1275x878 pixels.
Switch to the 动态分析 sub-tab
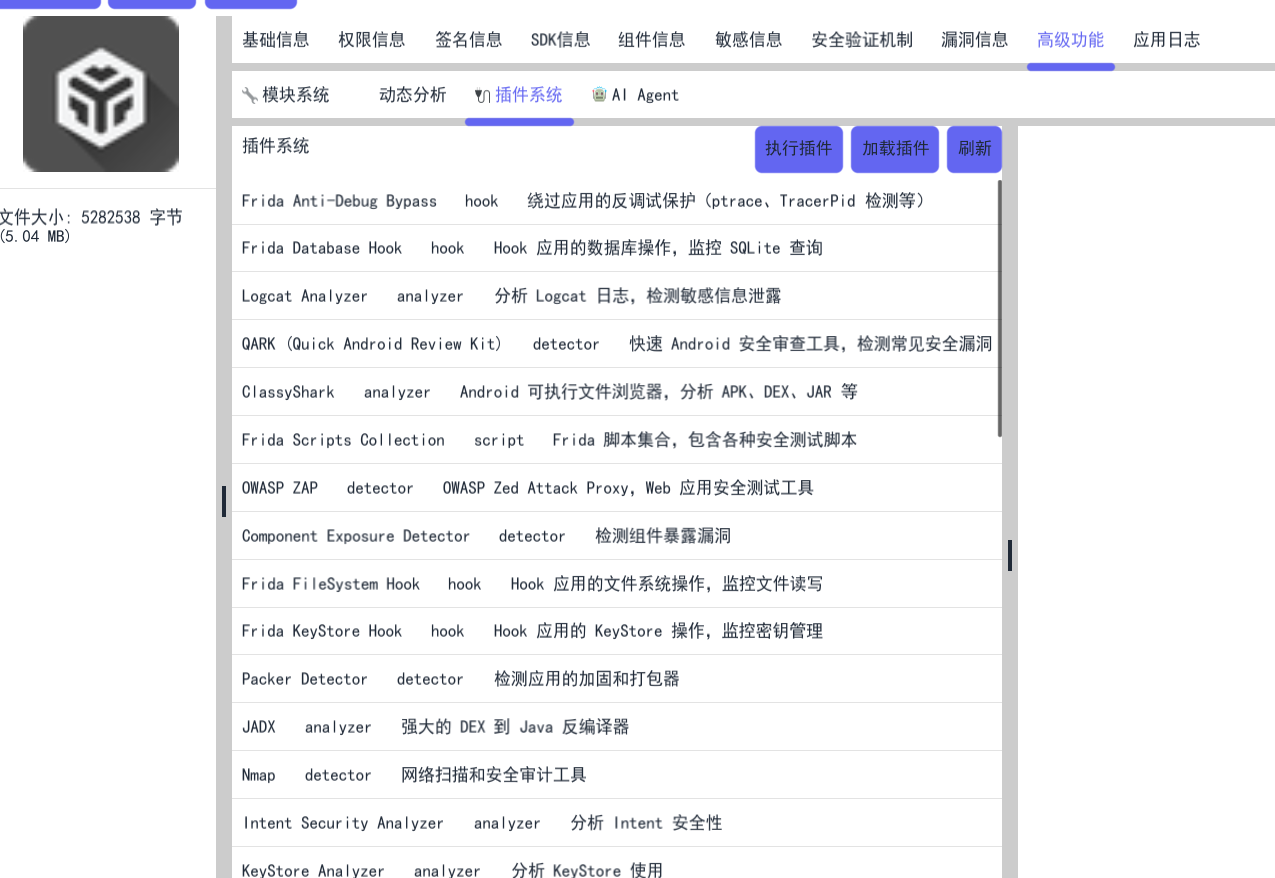pos(412,95)
